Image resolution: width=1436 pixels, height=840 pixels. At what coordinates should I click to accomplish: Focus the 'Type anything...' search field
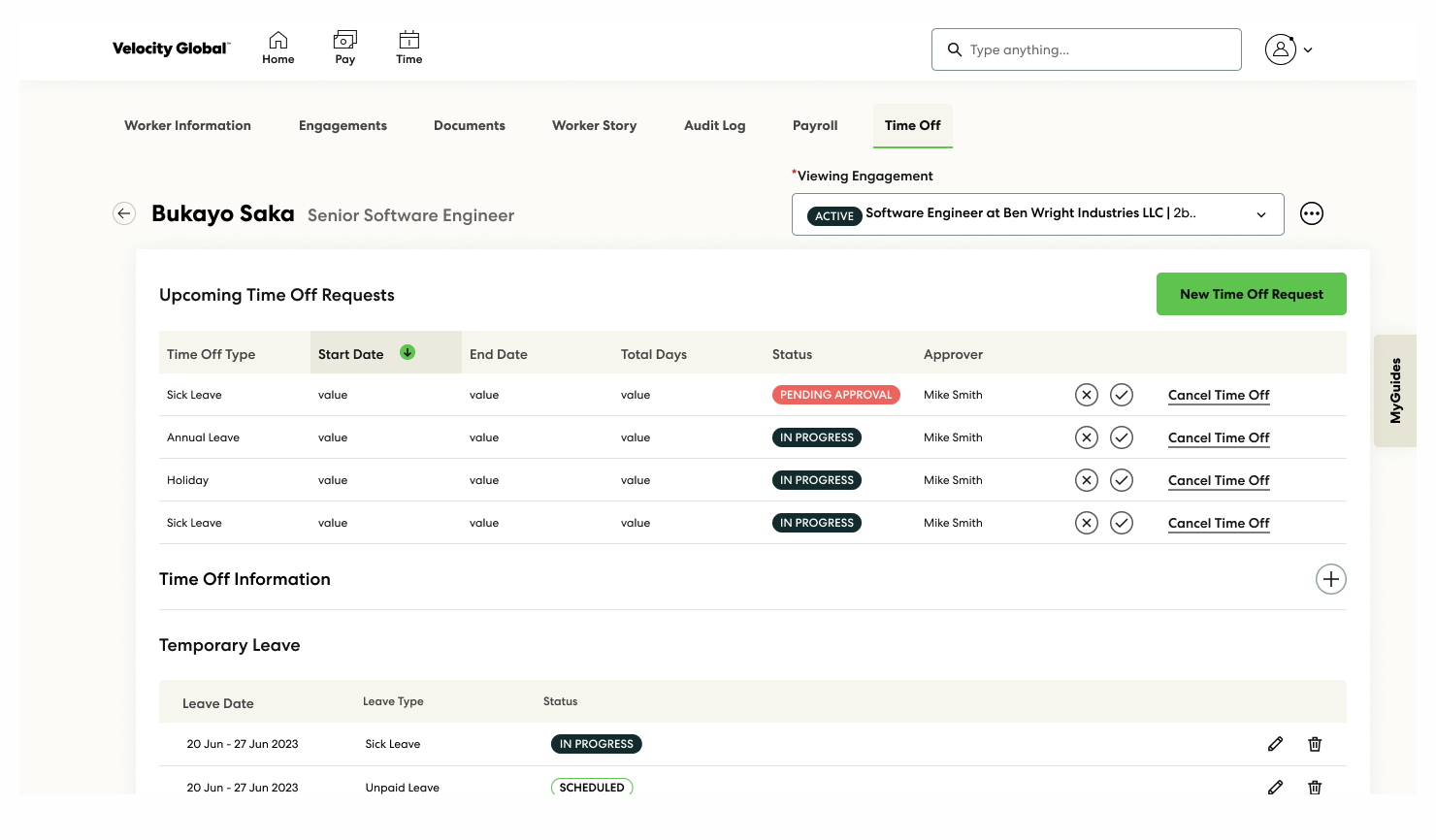click(1087, 49)
